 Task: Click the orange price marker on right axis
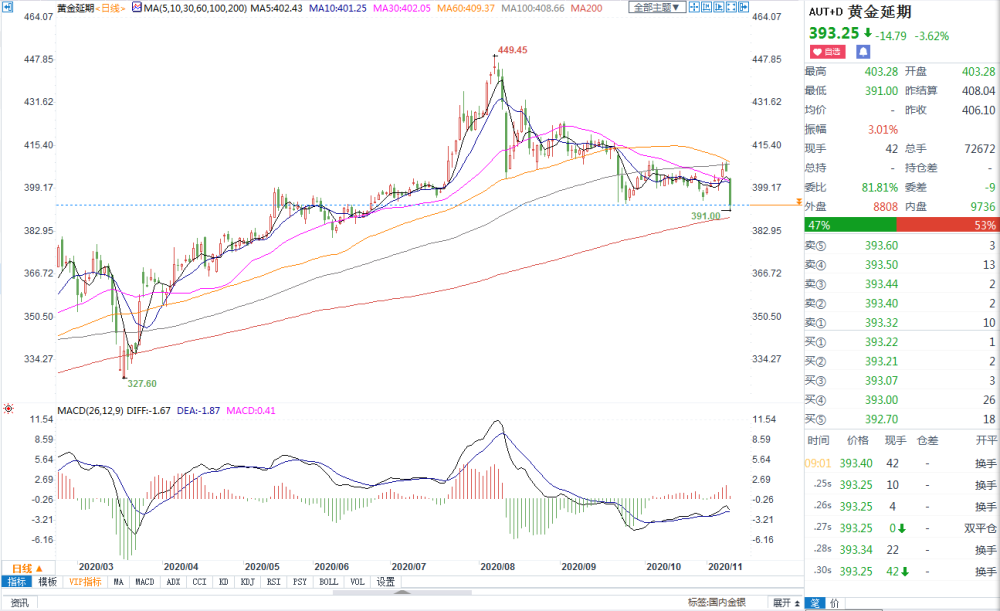[x=797, y=203]
